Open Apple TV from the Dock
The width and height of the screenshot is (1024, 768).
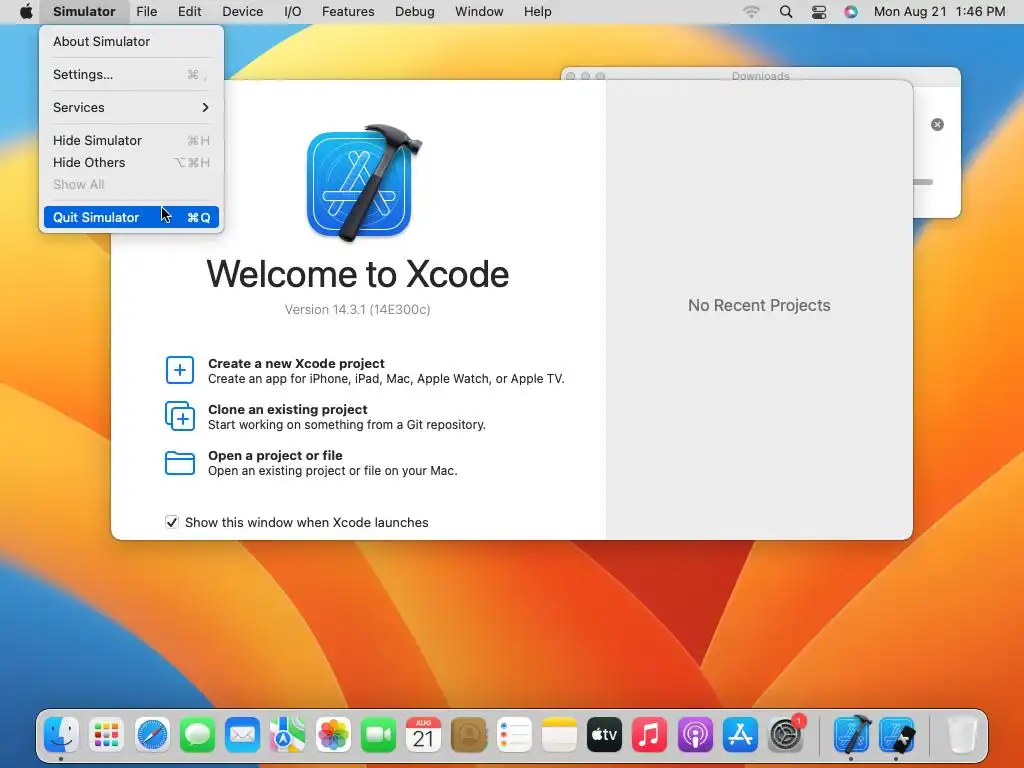604,735
